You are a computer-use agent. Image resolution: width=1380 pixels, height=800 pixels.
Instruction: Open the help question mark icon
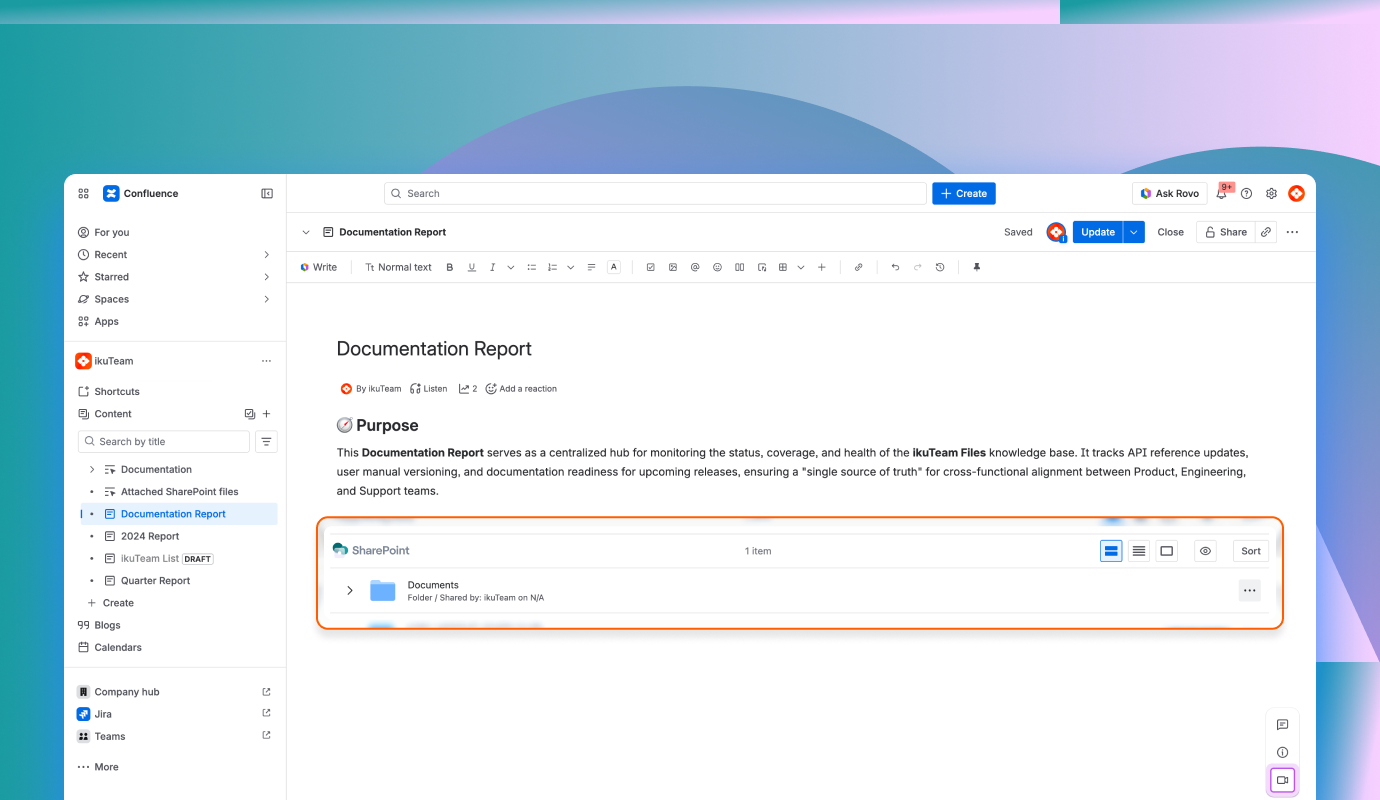tap(1246, 194)
